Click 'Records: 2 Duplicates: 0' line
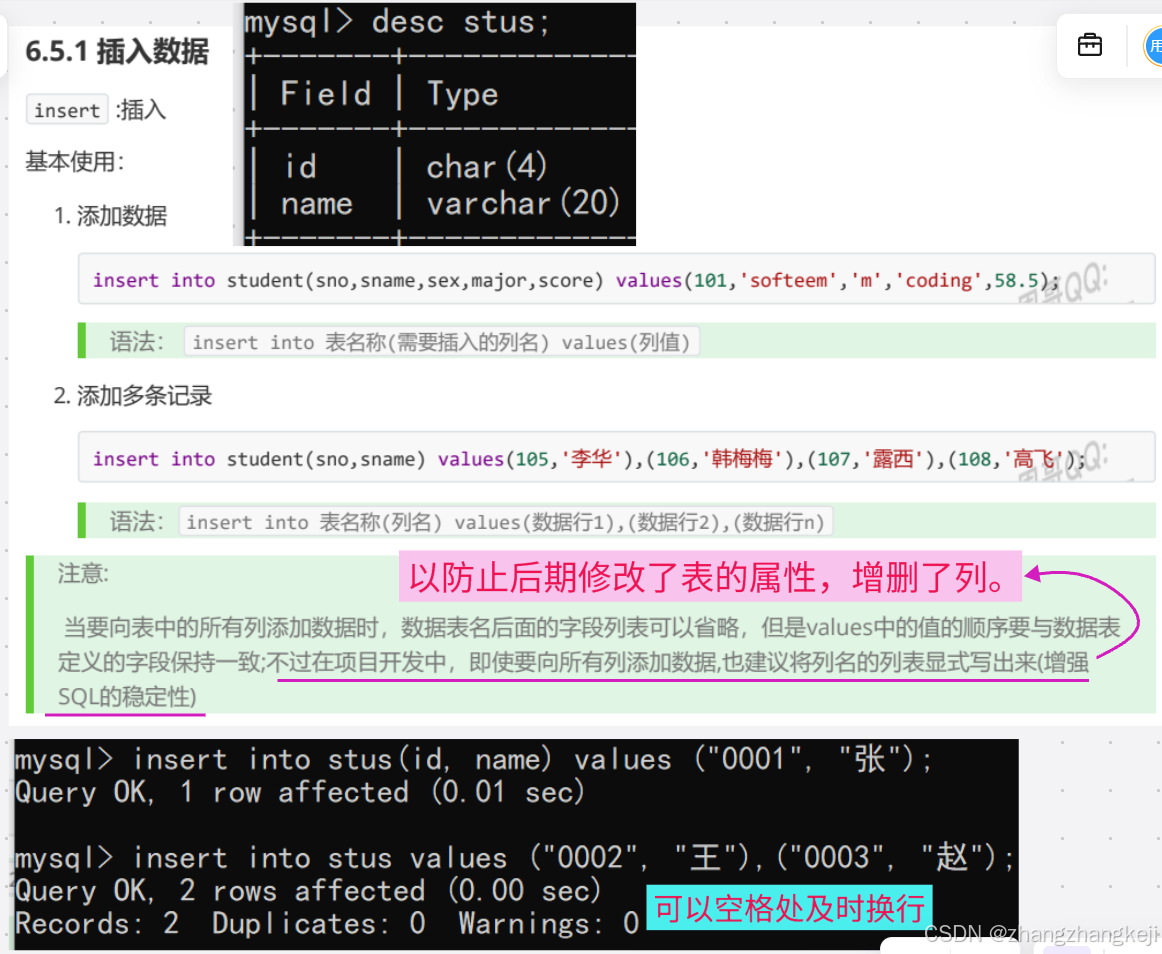 (327, 924)
